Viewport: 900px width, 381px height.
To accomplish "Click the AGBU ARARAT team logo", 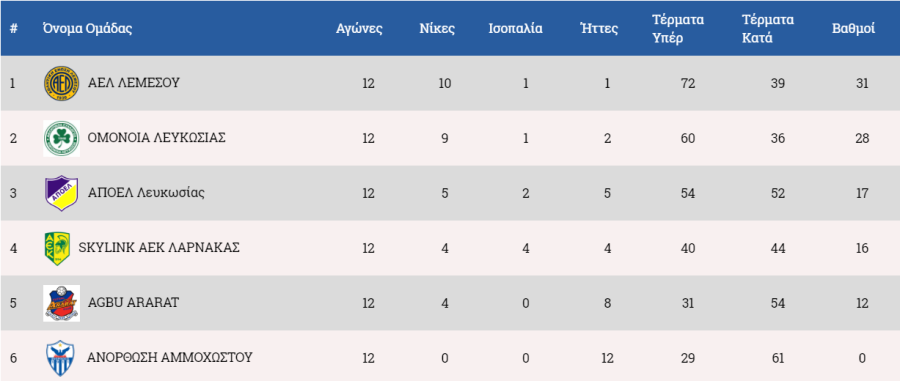I will click(61, 303).
